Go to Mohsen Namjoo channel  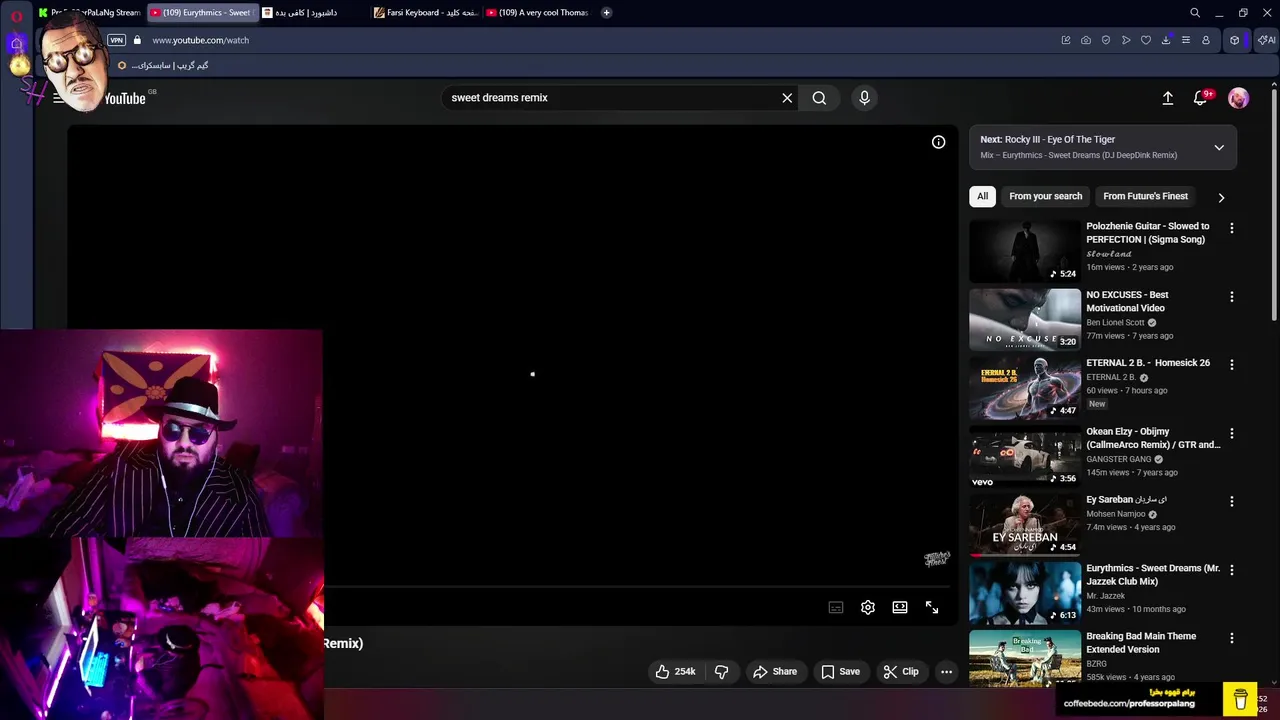click(x=1115, y=514)
